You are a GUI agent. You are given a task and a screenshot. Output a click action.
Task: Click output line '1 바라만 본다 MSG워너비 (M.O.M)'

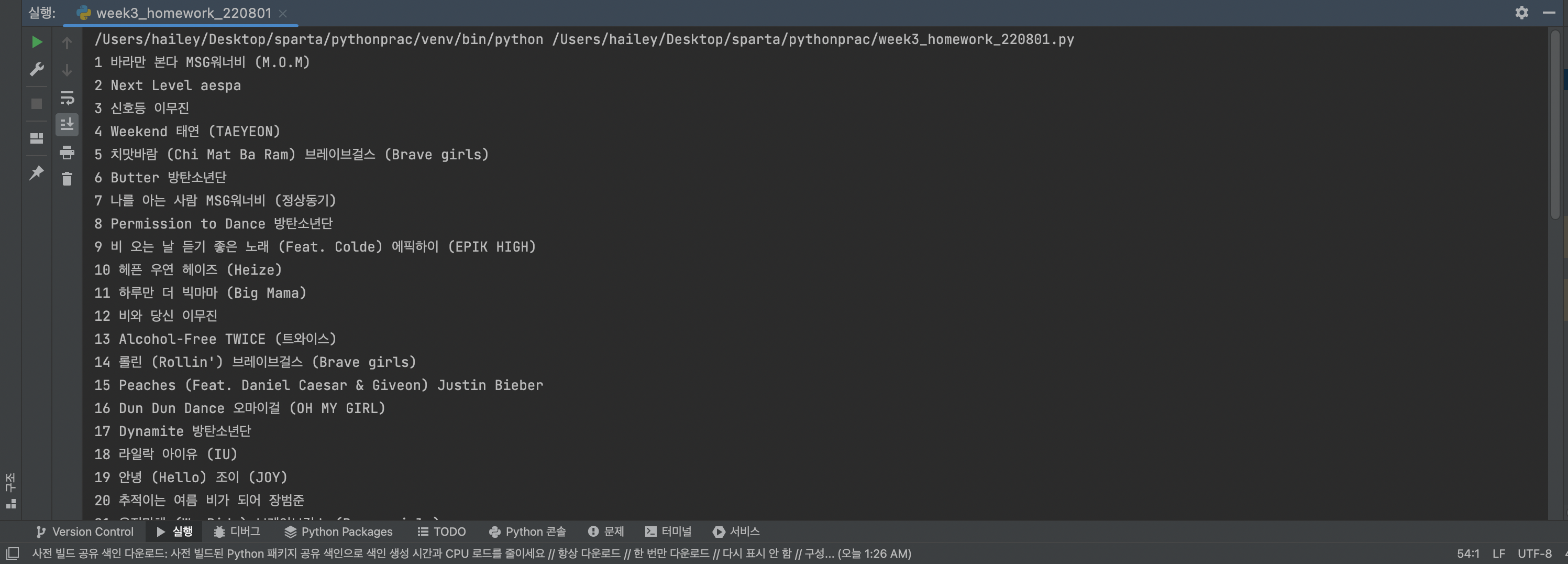[202, 62]
